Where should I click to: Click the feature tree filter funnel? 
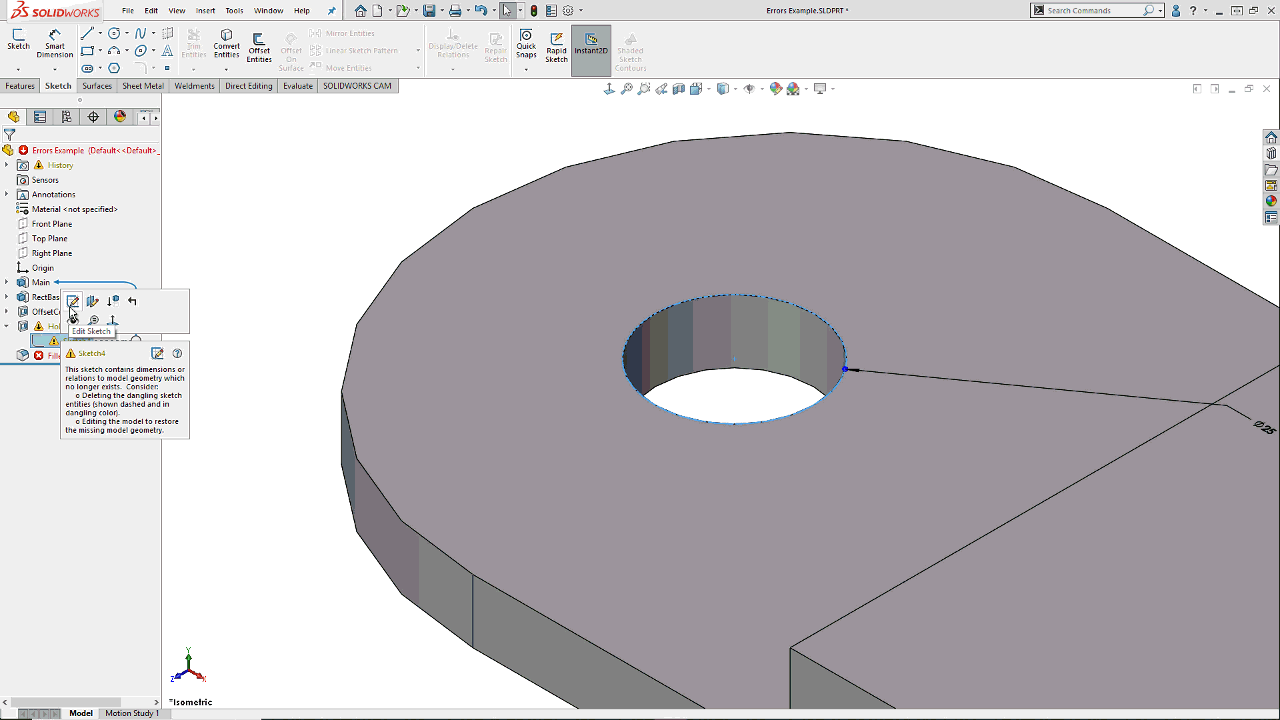point(9,135)
